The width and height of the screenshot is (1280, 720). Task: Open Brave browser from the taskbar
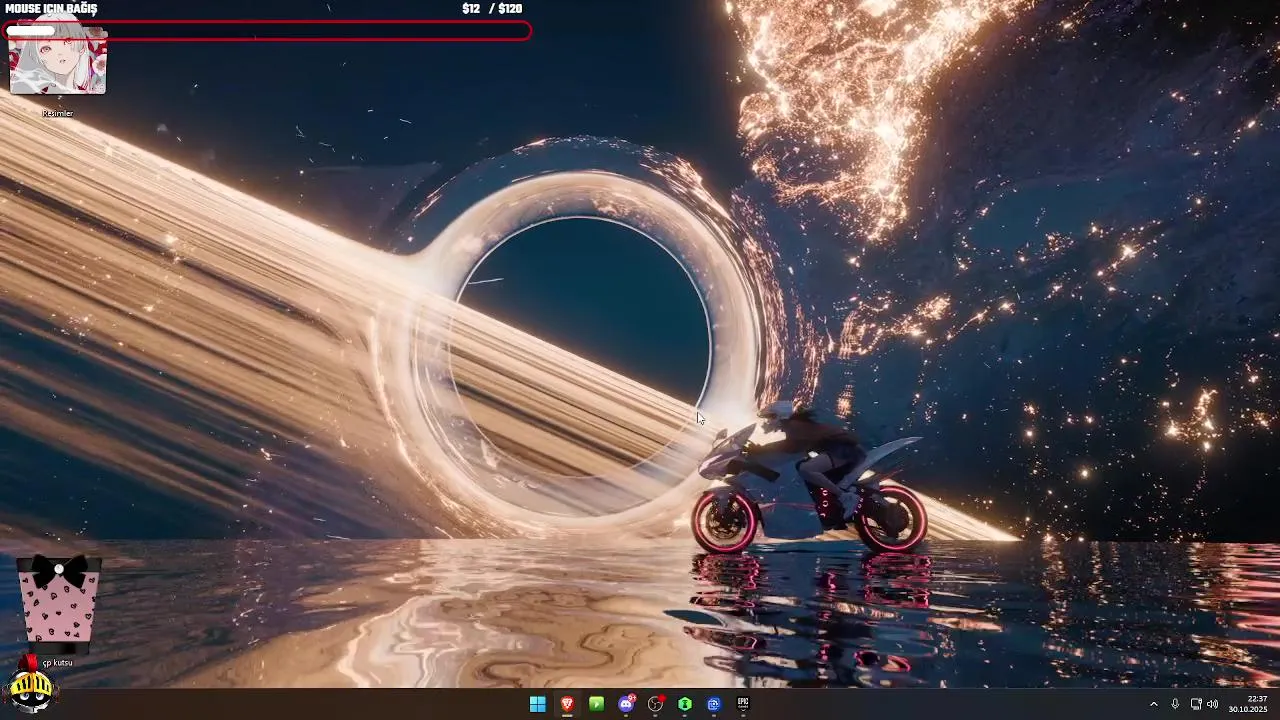coord(567,704)
